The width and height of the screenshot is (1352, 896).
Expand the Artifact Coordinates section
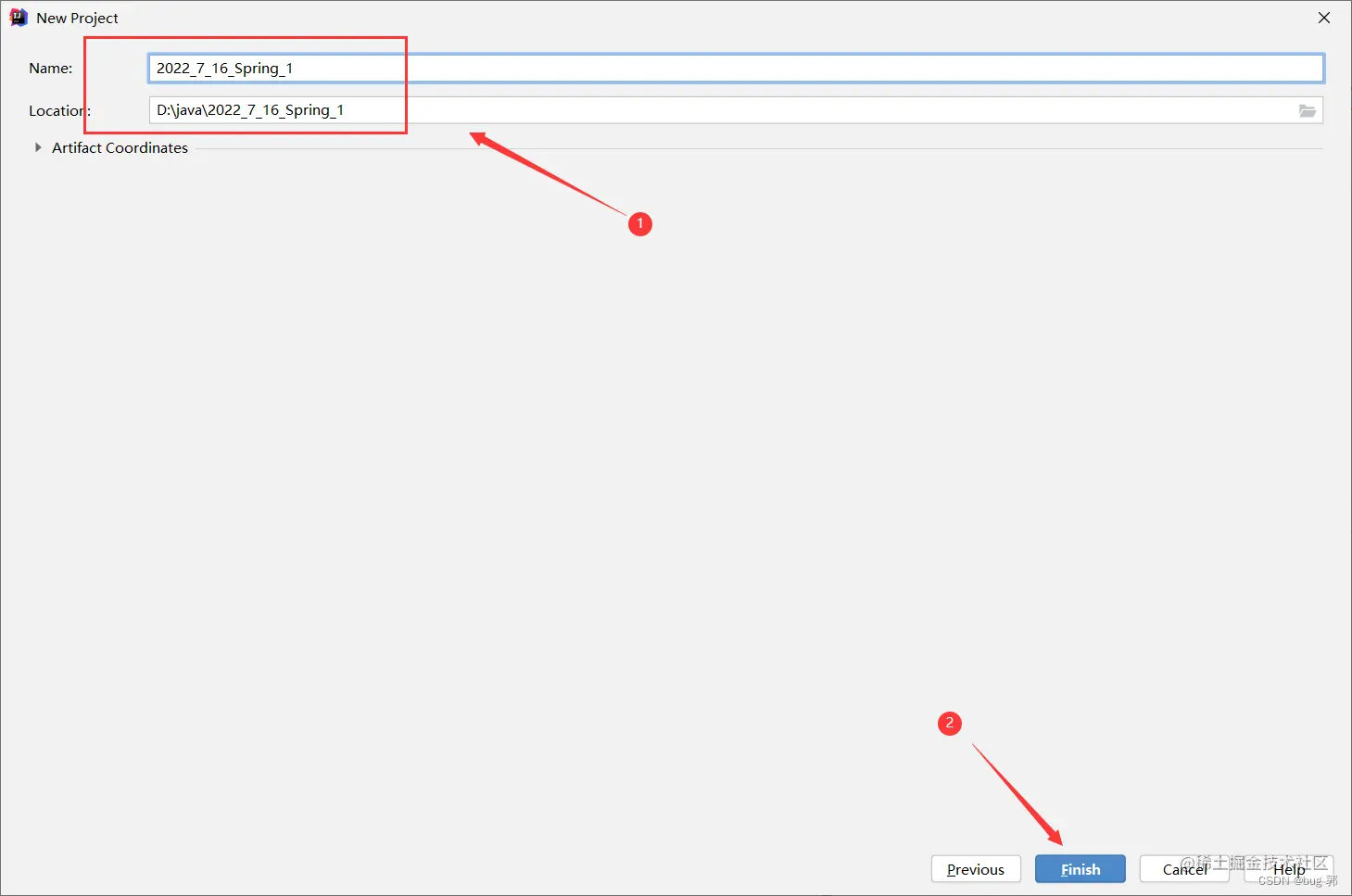coord(38,147)
